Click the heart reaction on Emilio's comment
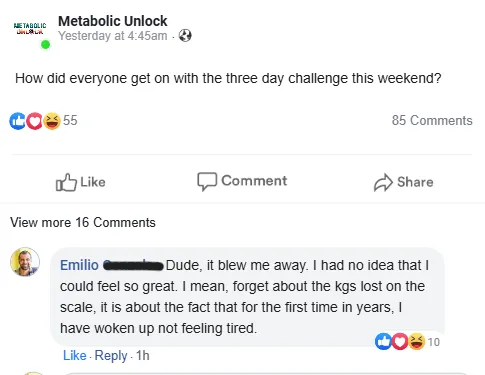Viewport: 485px width, 375px height. 400,341
